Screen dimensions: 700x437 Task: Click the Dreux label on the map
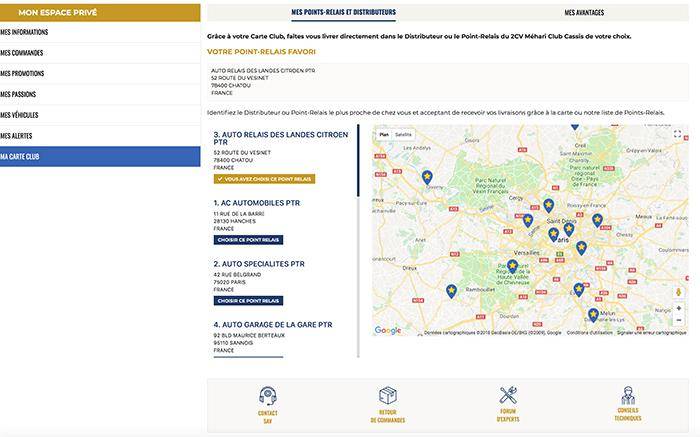pyautogui.click(x=409, y=268)
